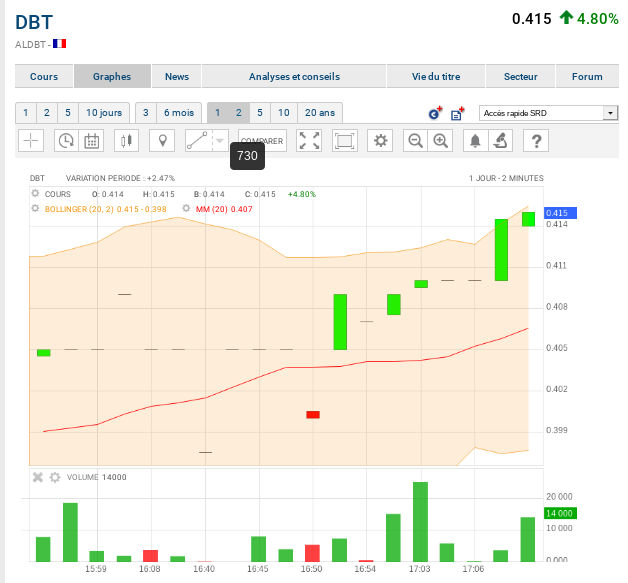Open the Accès rapide SRD dropdown

[548, 113]
